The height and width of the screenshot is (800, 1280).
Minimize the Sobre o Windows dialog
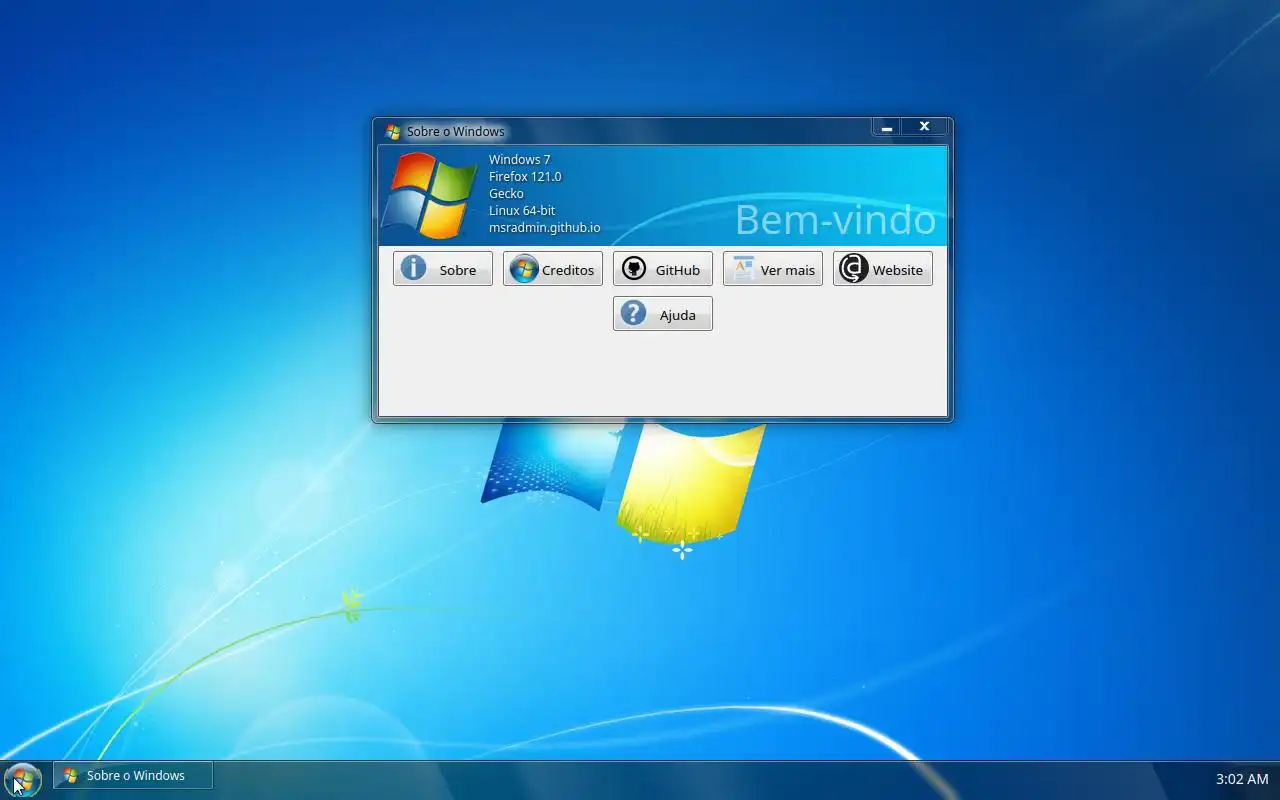click(887, 127)
